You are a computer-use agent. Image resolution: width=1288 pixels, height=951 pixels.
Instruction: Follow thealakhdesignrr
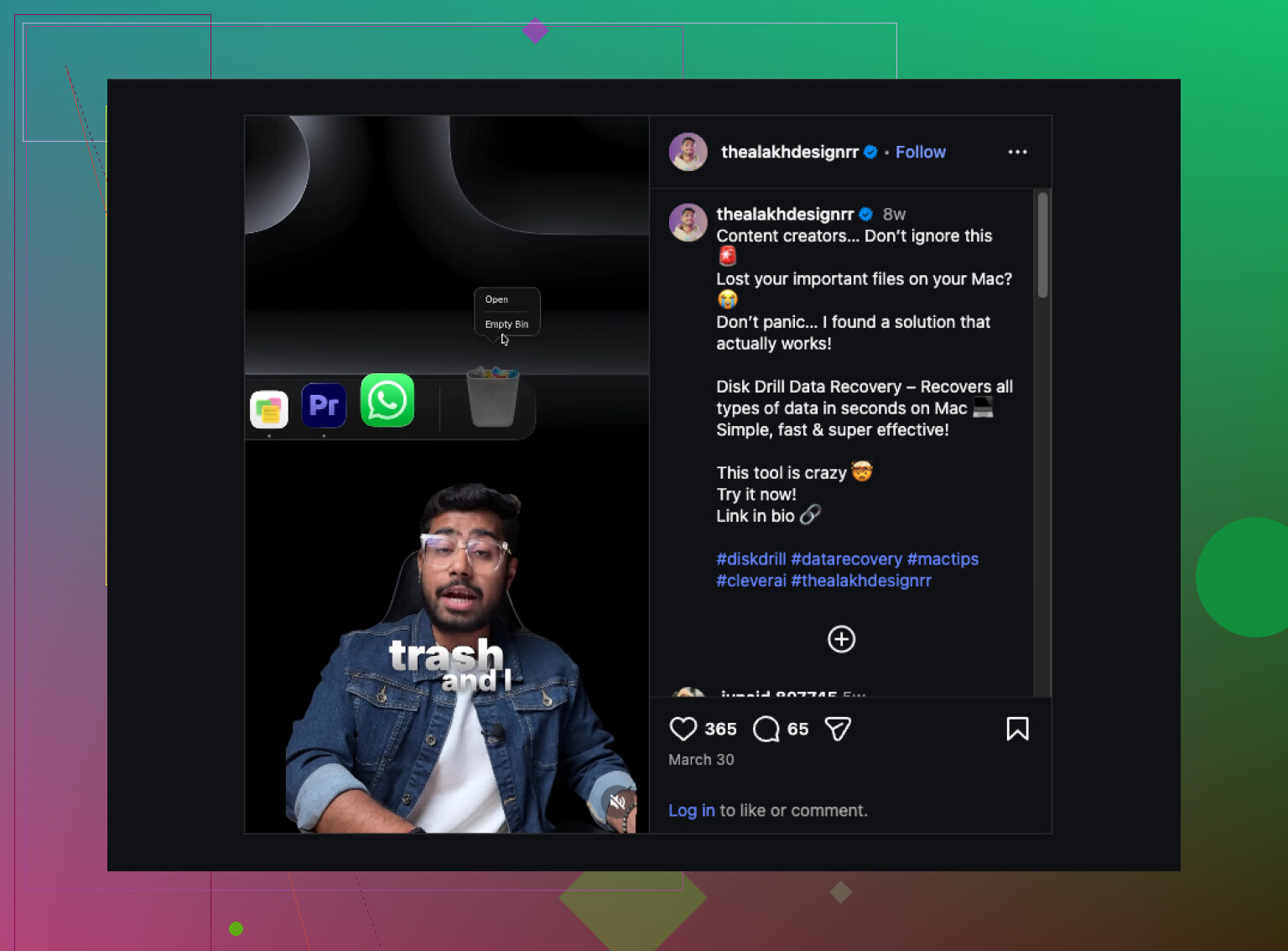point(920,152)
